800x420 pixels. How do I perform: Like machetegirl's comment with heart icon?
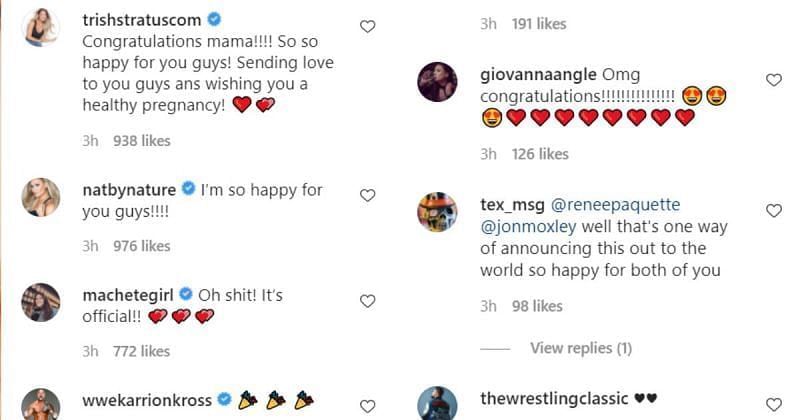(367, 301)
